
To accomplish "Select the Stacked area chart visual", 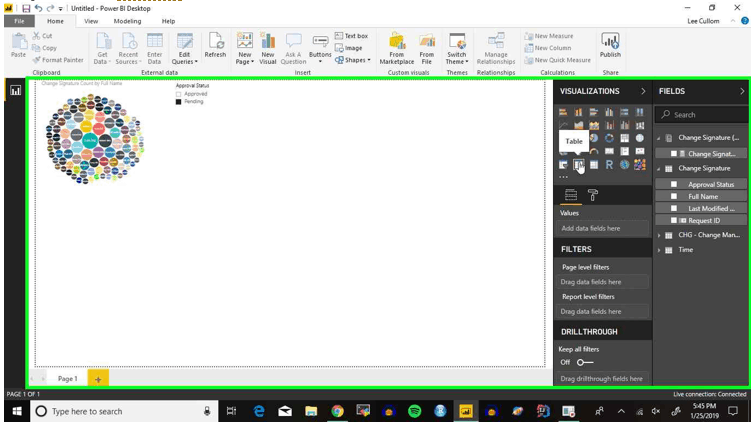I will (x=594, y=125).
